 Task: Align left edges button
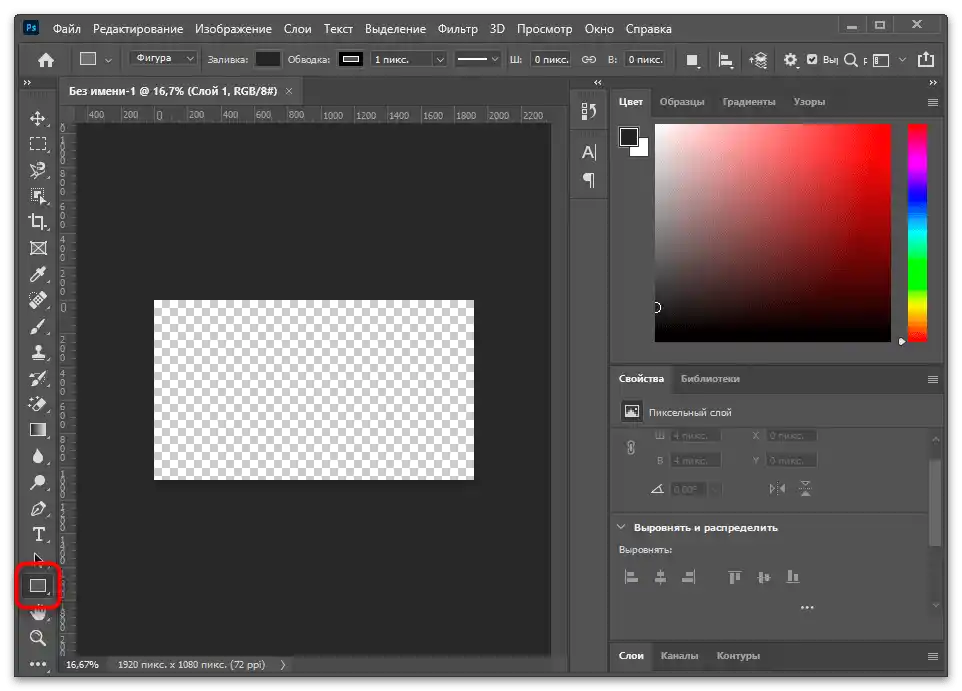631,577
